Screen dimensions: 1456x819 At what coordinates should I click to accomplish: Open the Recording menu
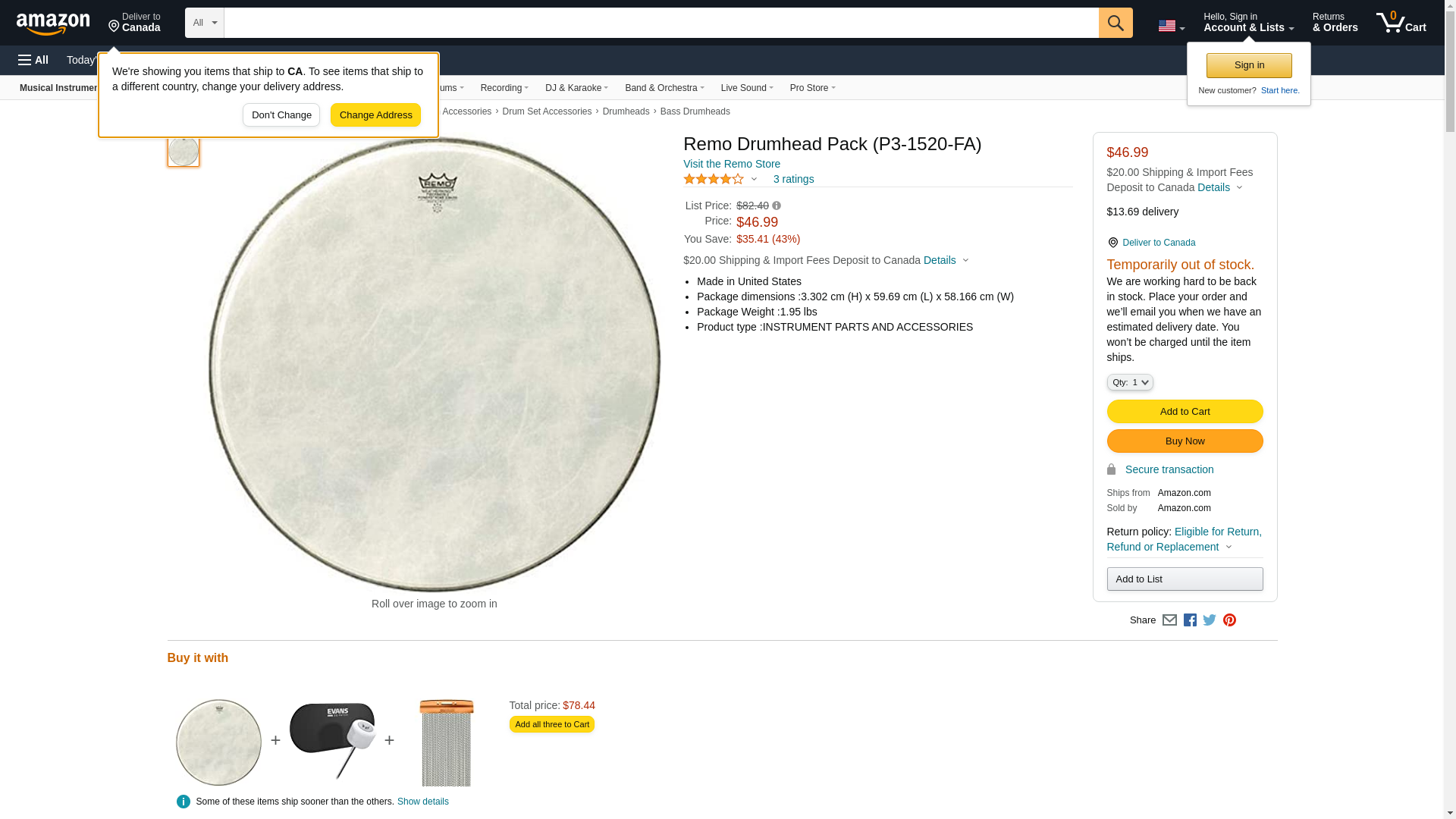(504, 88)
